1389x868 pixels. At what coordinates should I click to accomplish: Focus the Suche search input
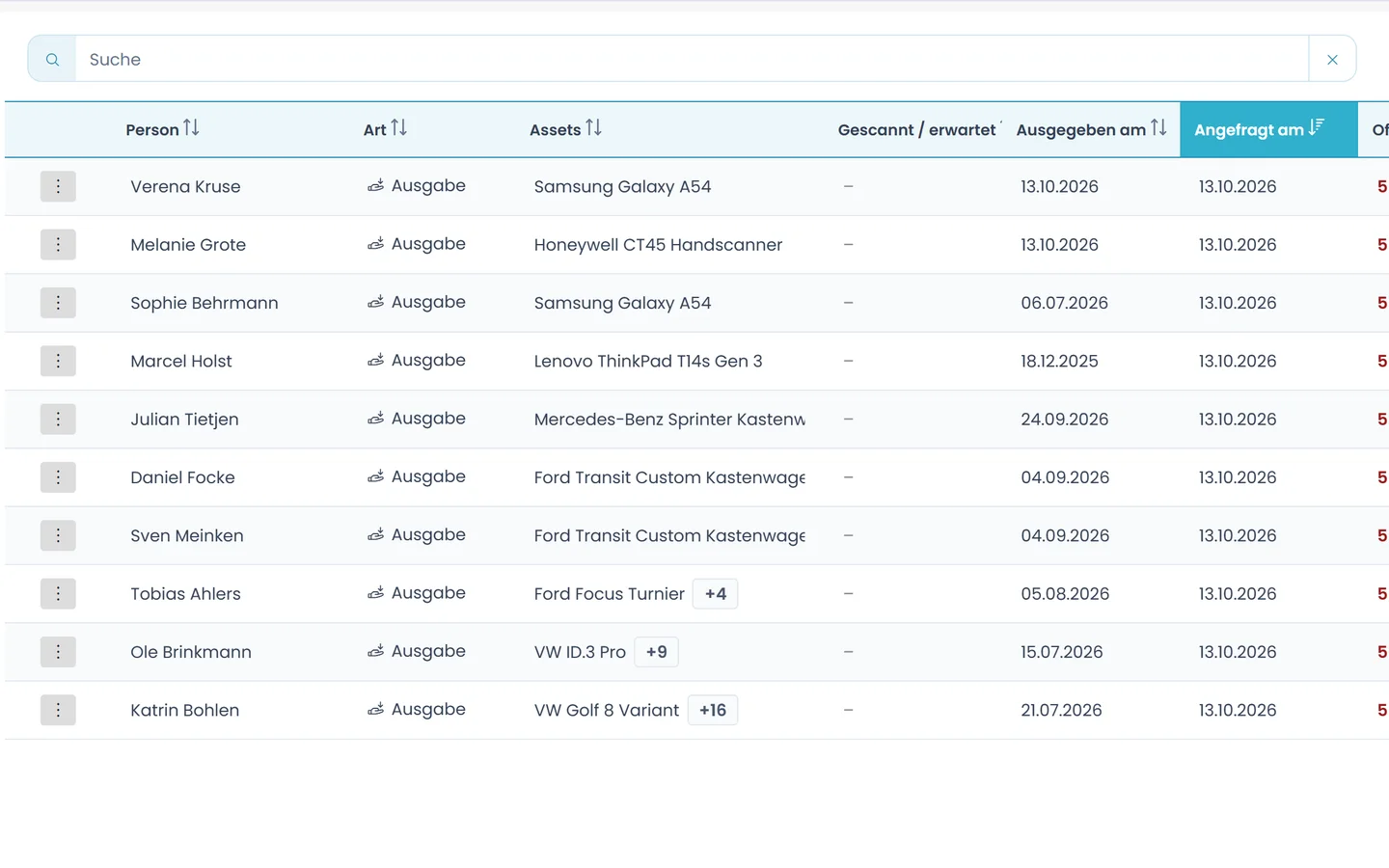coord(692,59)
